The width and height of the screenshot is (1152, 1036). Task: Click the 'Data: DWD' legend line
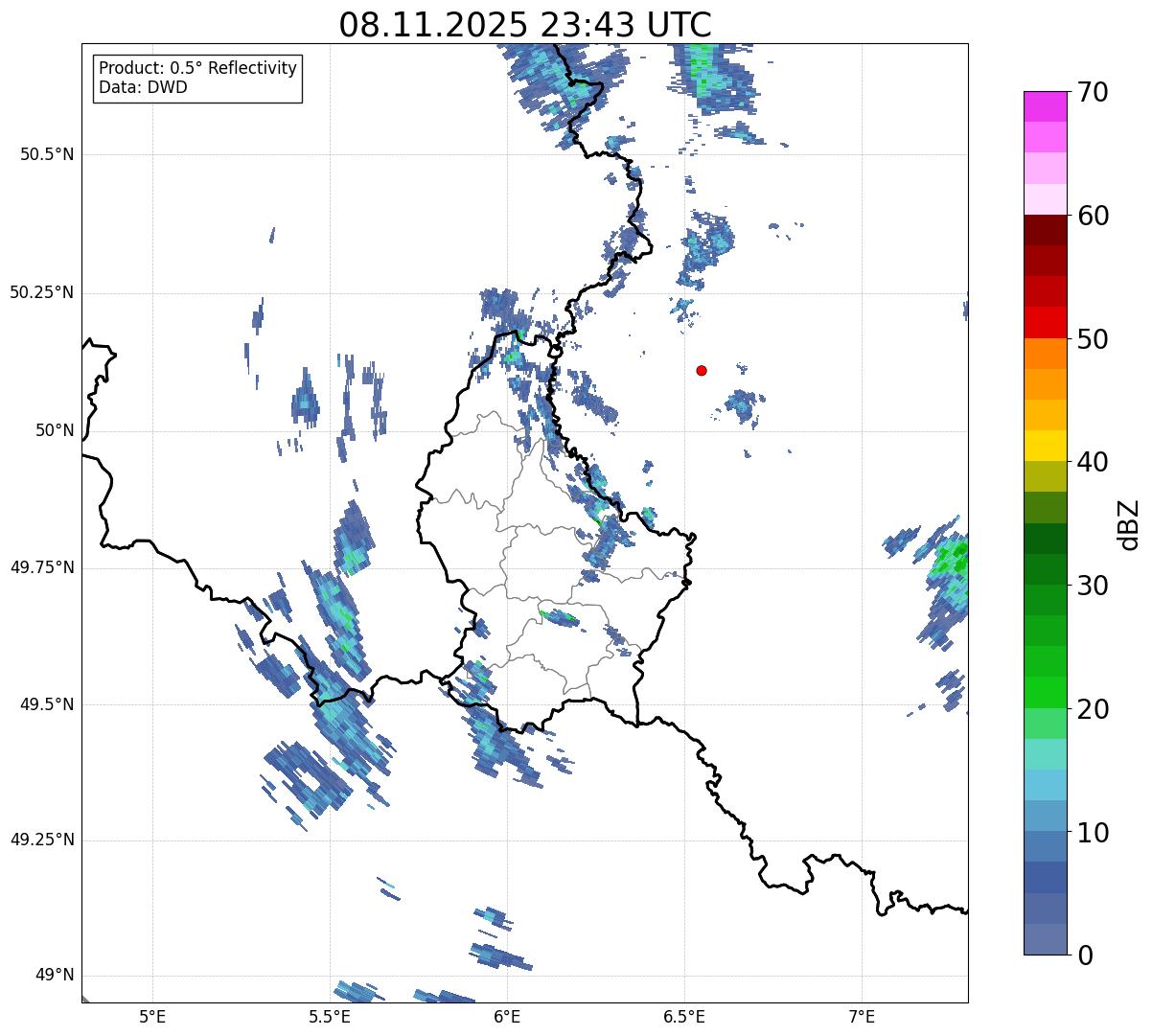[144, 88]
